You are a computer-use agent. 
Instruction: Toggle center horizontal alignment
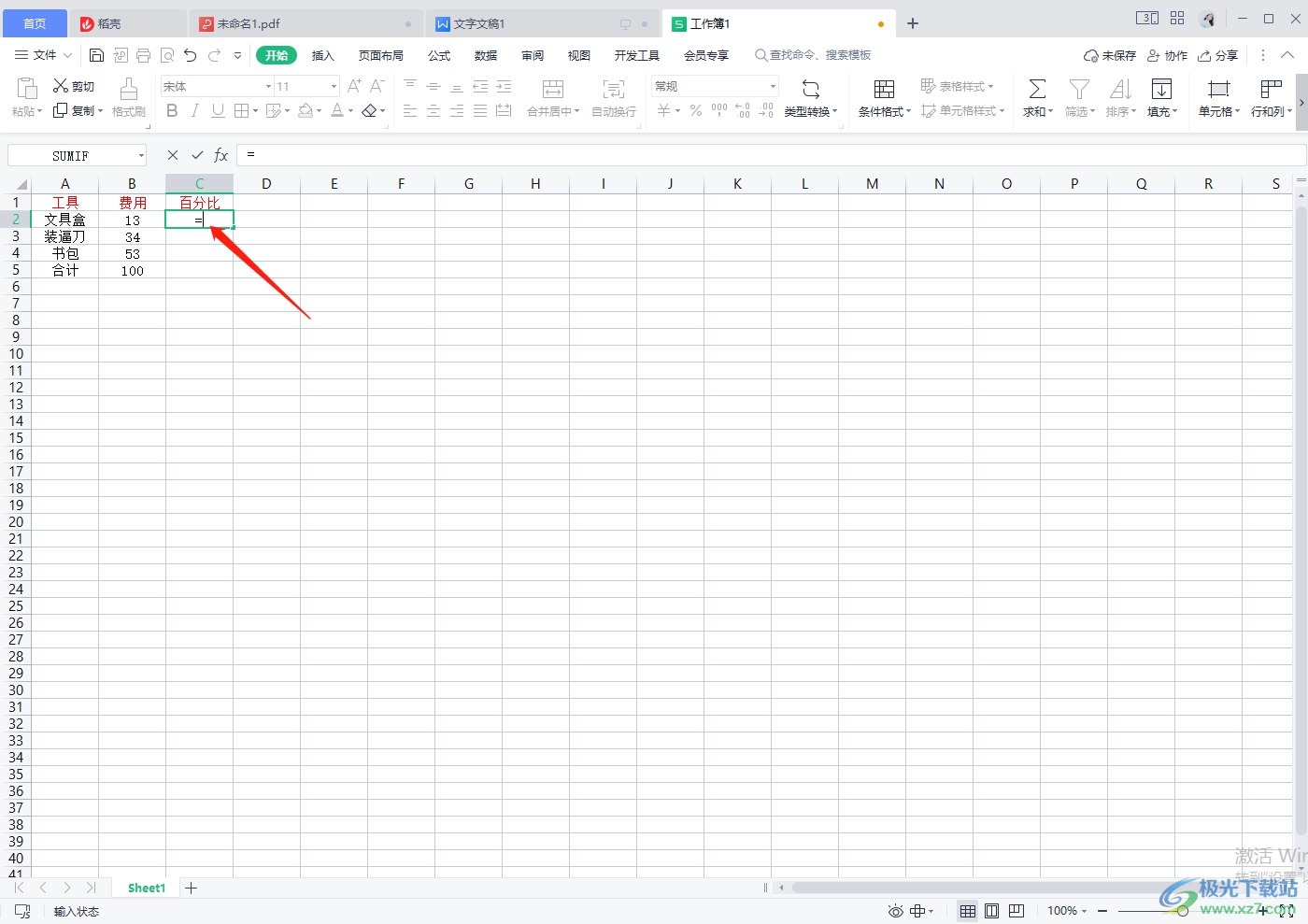coord(434,110)
